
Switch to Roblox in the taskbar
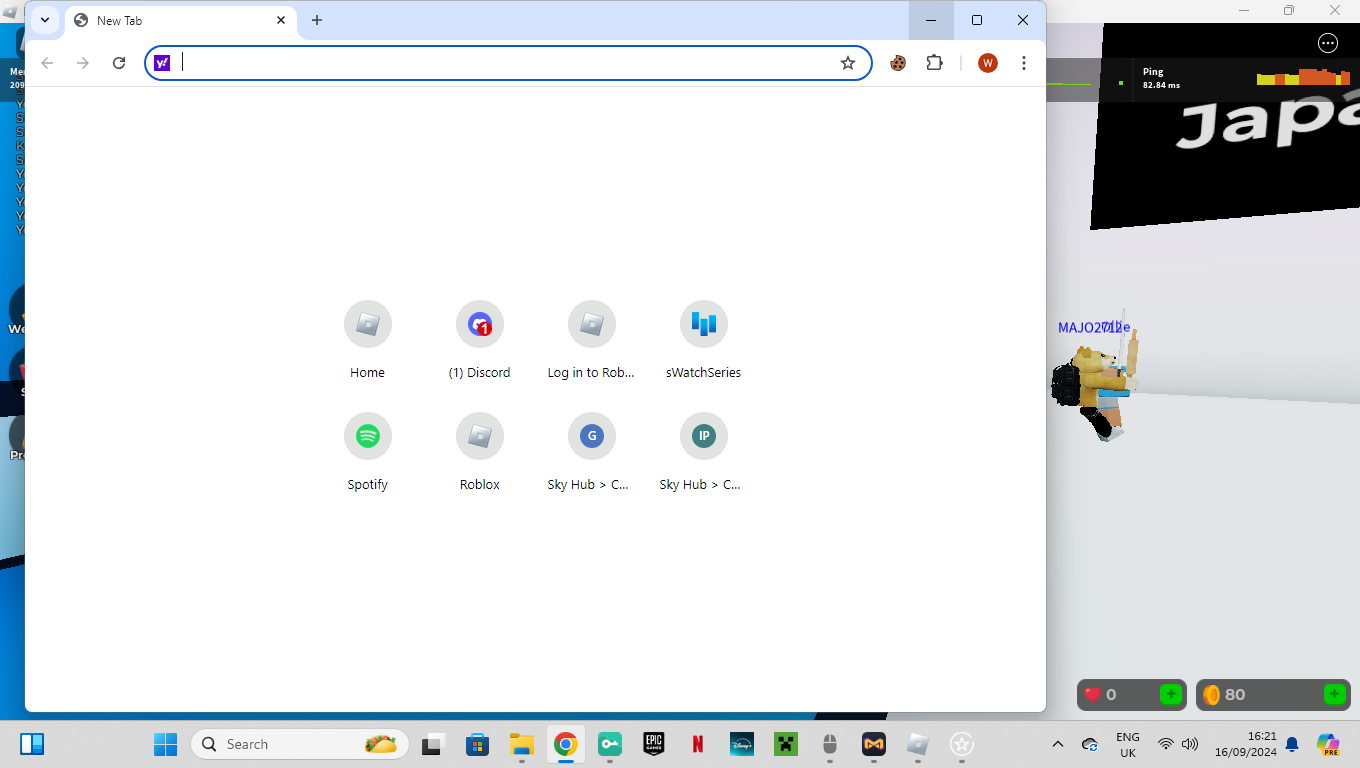click(x=918, y=744)
